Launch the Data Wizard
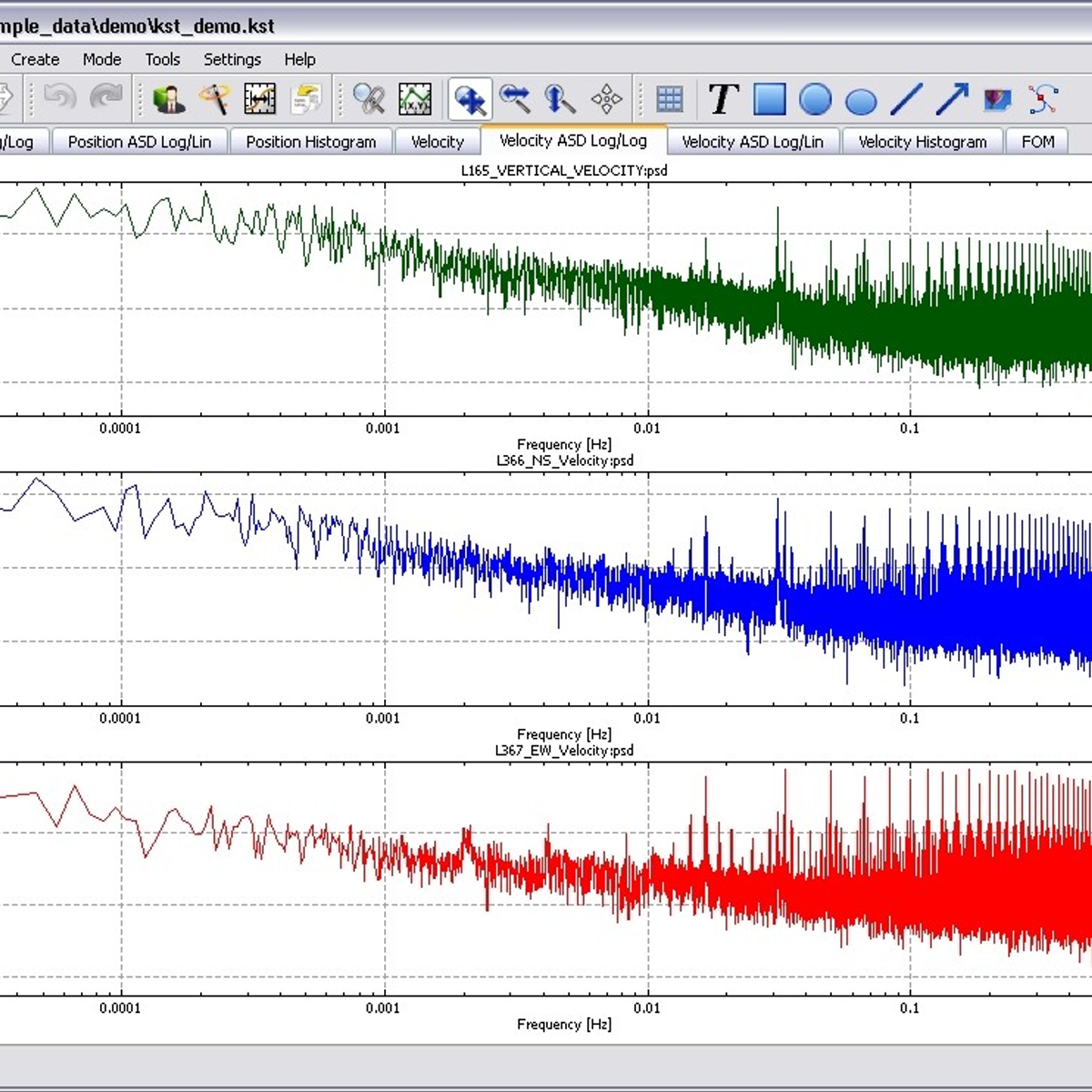Viewport: 1092px width, 1092px height. [216, 98]
